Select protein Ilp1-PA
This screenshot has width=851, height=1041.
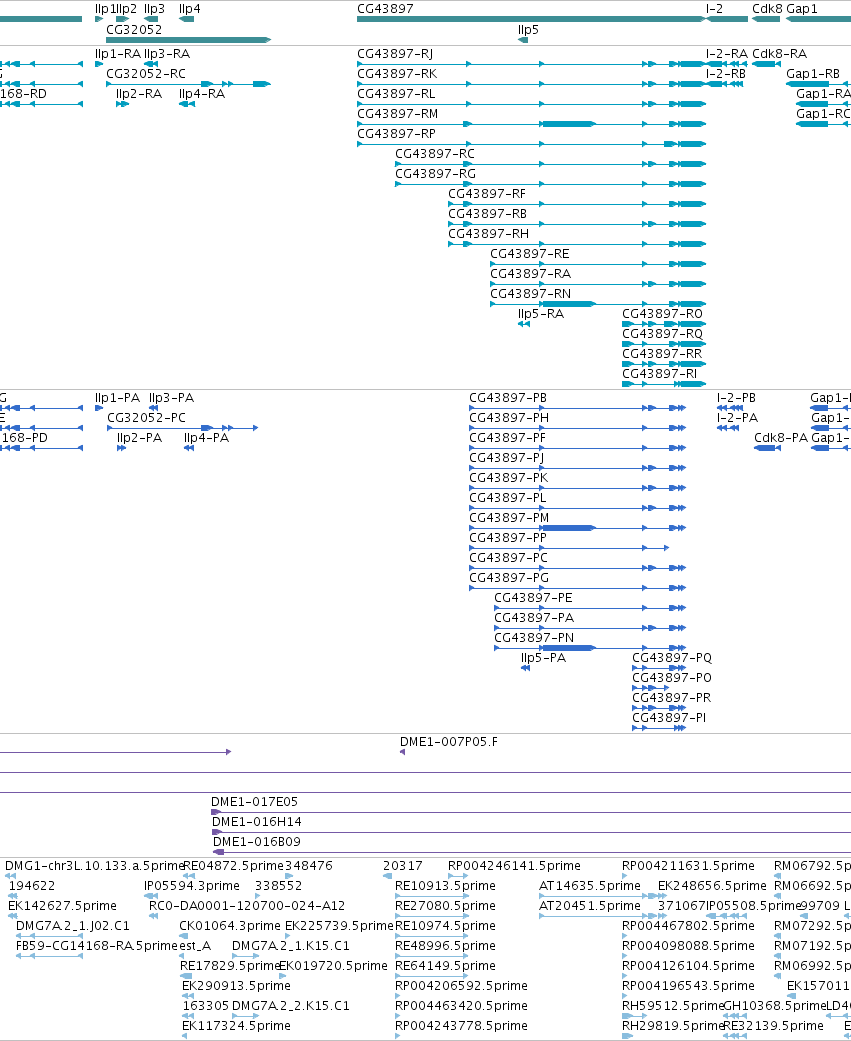117,397
